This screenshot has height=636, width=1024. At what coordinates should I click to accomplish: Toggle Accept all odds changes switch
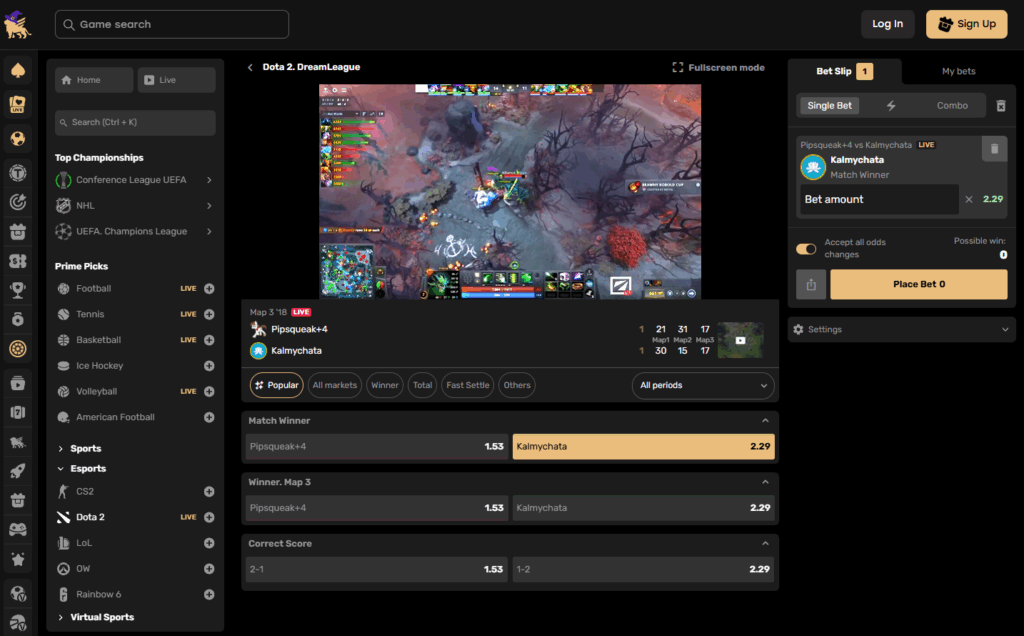coord(806,249)
